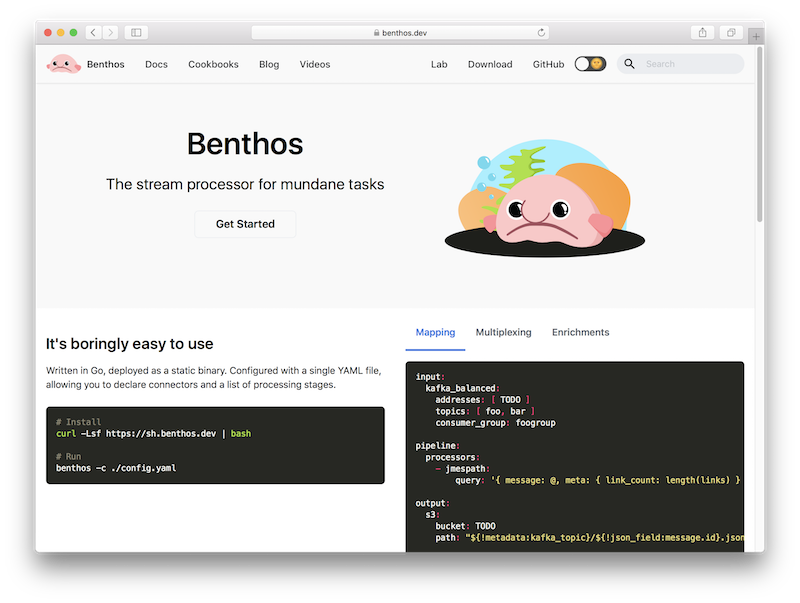Click the 'consumer_group: foogroup' line

tap(495, 423)
